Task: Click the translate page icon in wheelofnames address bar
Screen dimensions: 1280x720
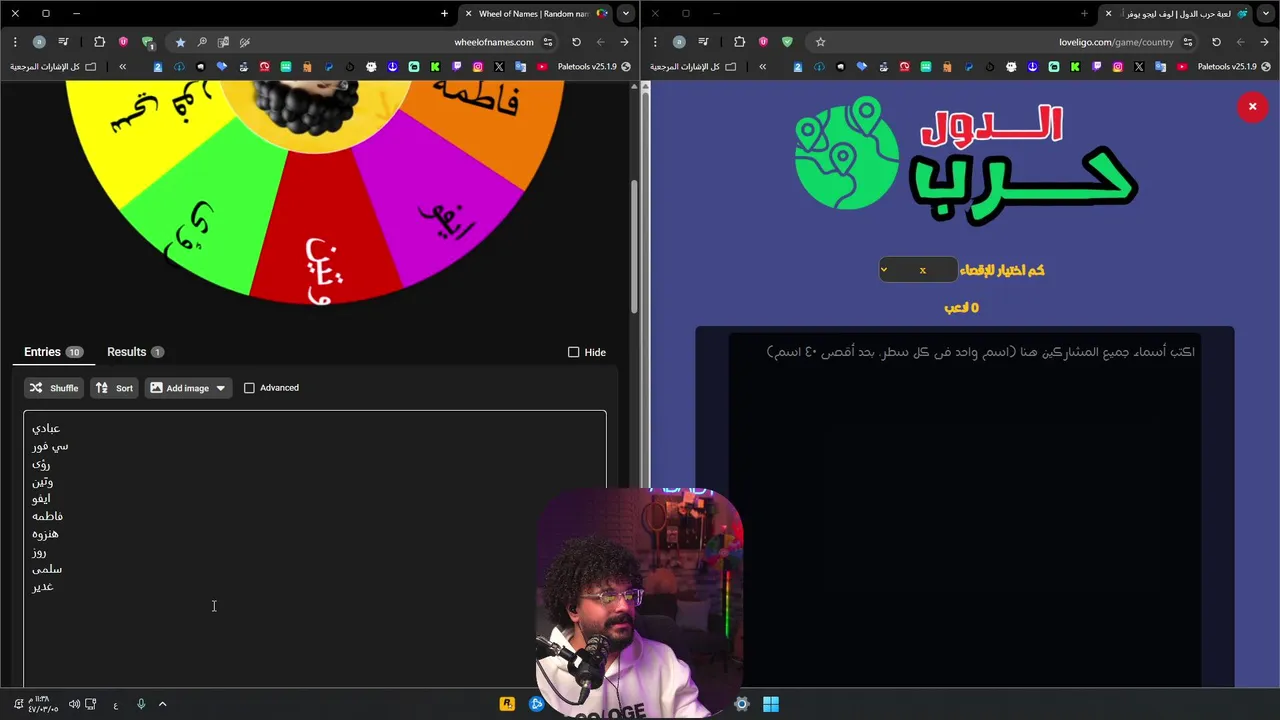Action: click(x=223, y=42)
